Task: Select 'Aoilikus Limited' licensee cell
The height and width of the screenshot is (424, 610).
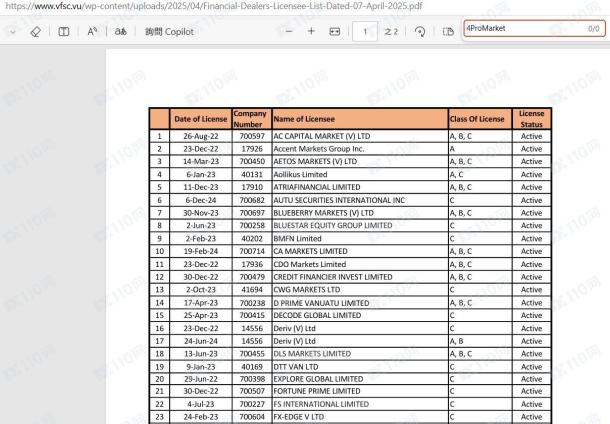Action: [x=360, y=175]
